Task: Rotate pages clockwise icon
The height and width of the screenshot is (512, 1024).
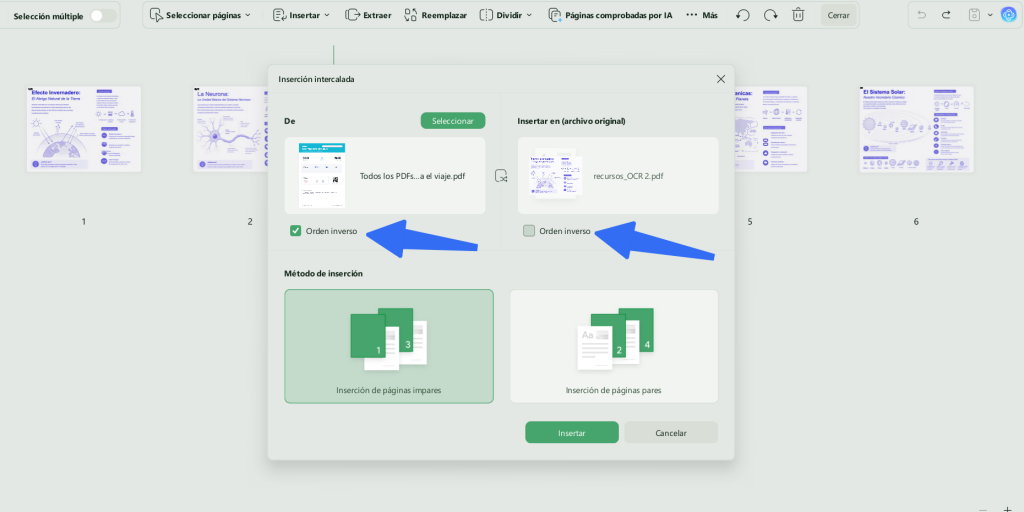Action: point(771,15)
